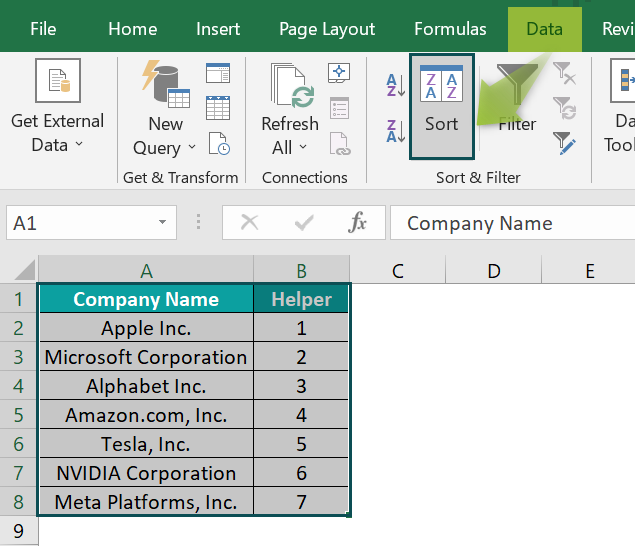Select column A header

click(146, 271)
